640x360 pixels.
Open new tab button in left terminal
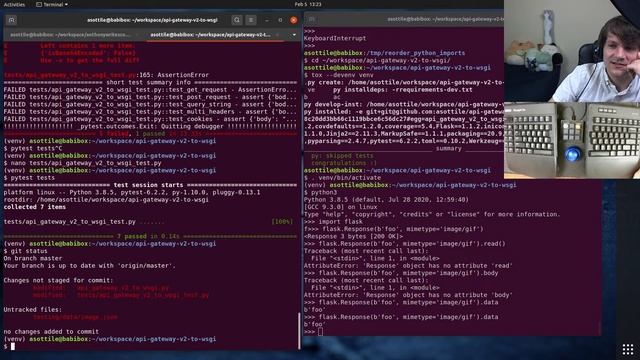pos(11,20)
